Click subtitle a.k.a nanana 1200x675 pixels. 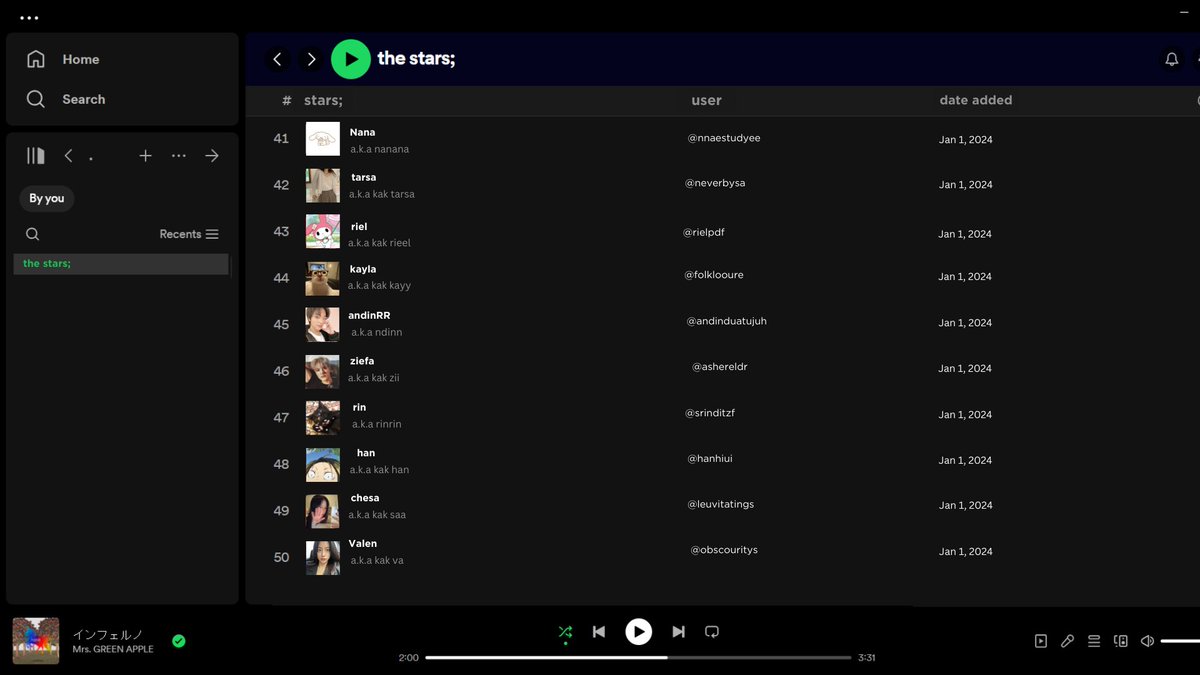click(x=379, y=149)
